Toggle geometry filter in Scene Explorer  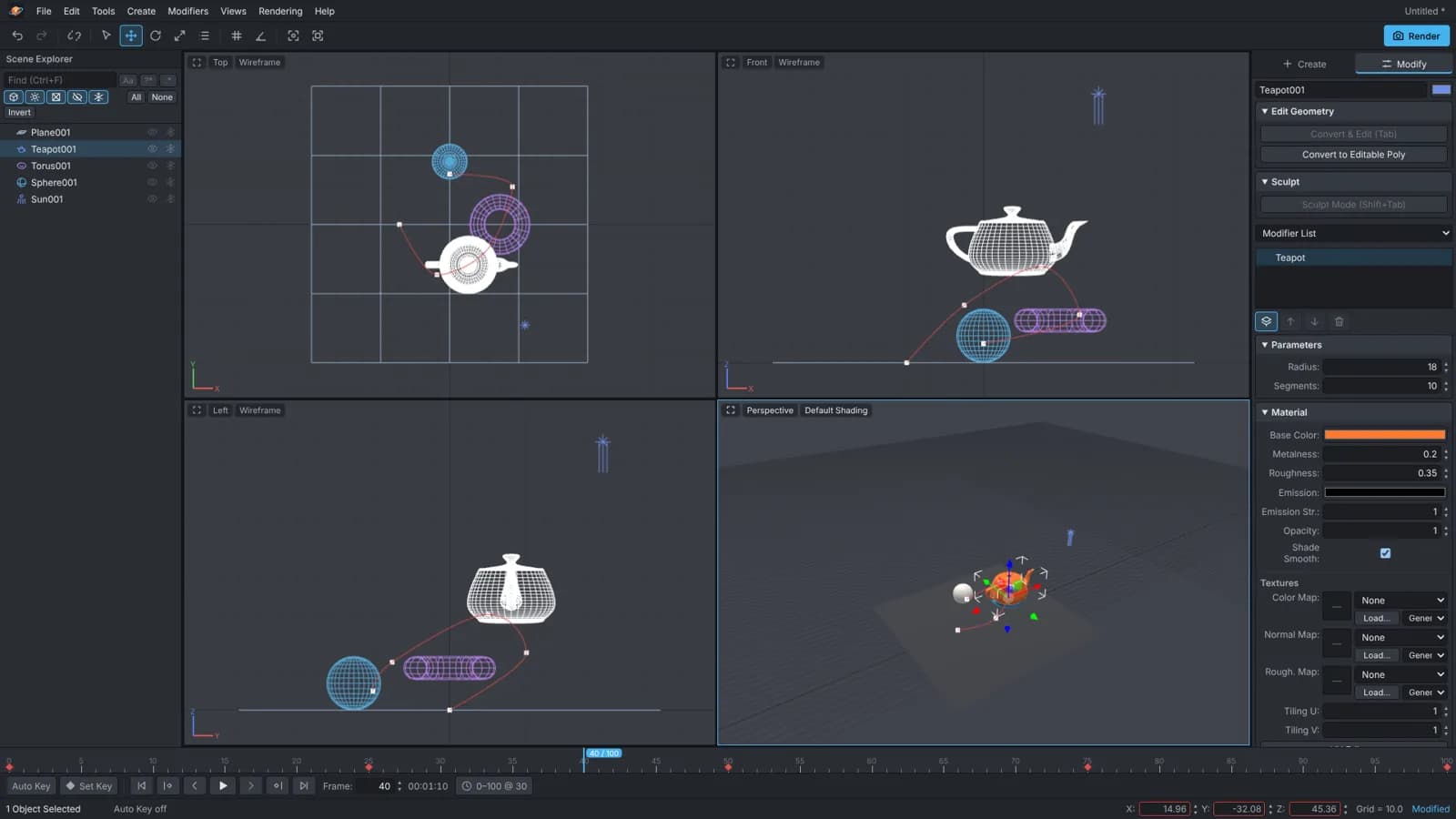point(14,97)
